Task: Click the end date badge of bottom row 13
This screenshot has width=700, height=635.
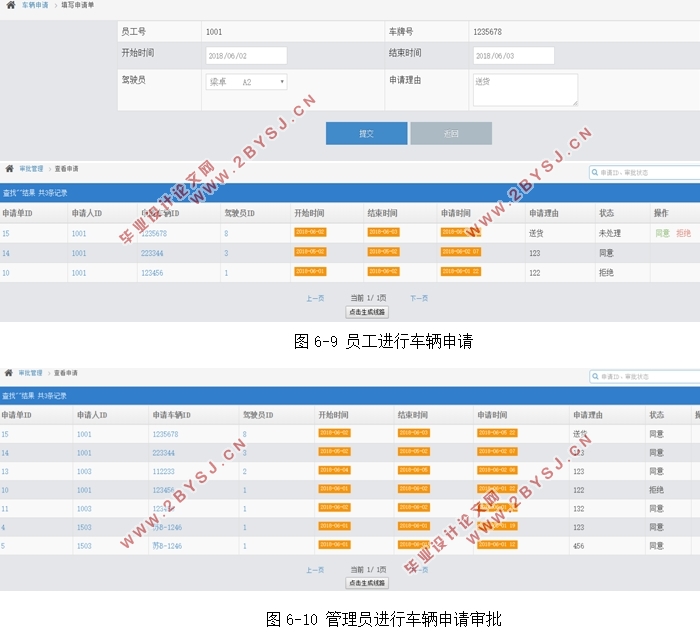Action: 413,470
